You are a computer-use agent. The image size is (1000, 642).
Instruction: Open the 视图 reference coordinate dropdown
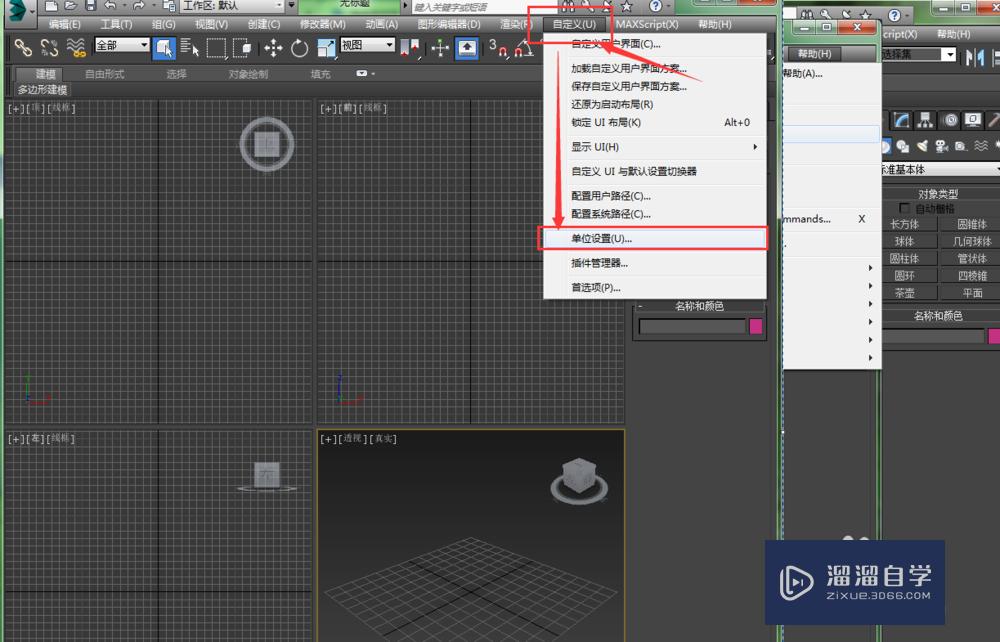coord(367,45)
